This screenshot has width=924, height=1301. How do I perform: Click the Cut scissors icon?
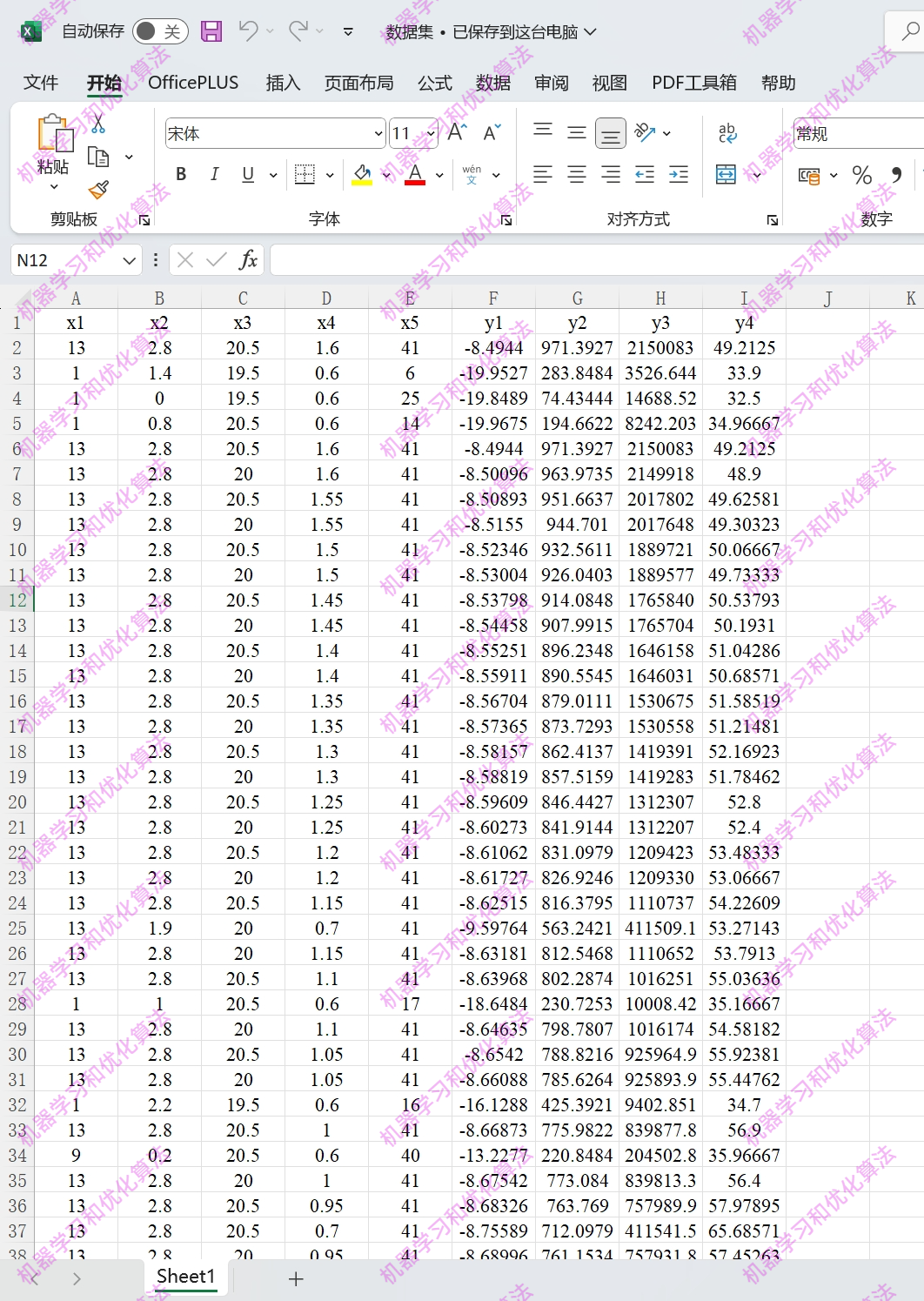tap(98, 124)
